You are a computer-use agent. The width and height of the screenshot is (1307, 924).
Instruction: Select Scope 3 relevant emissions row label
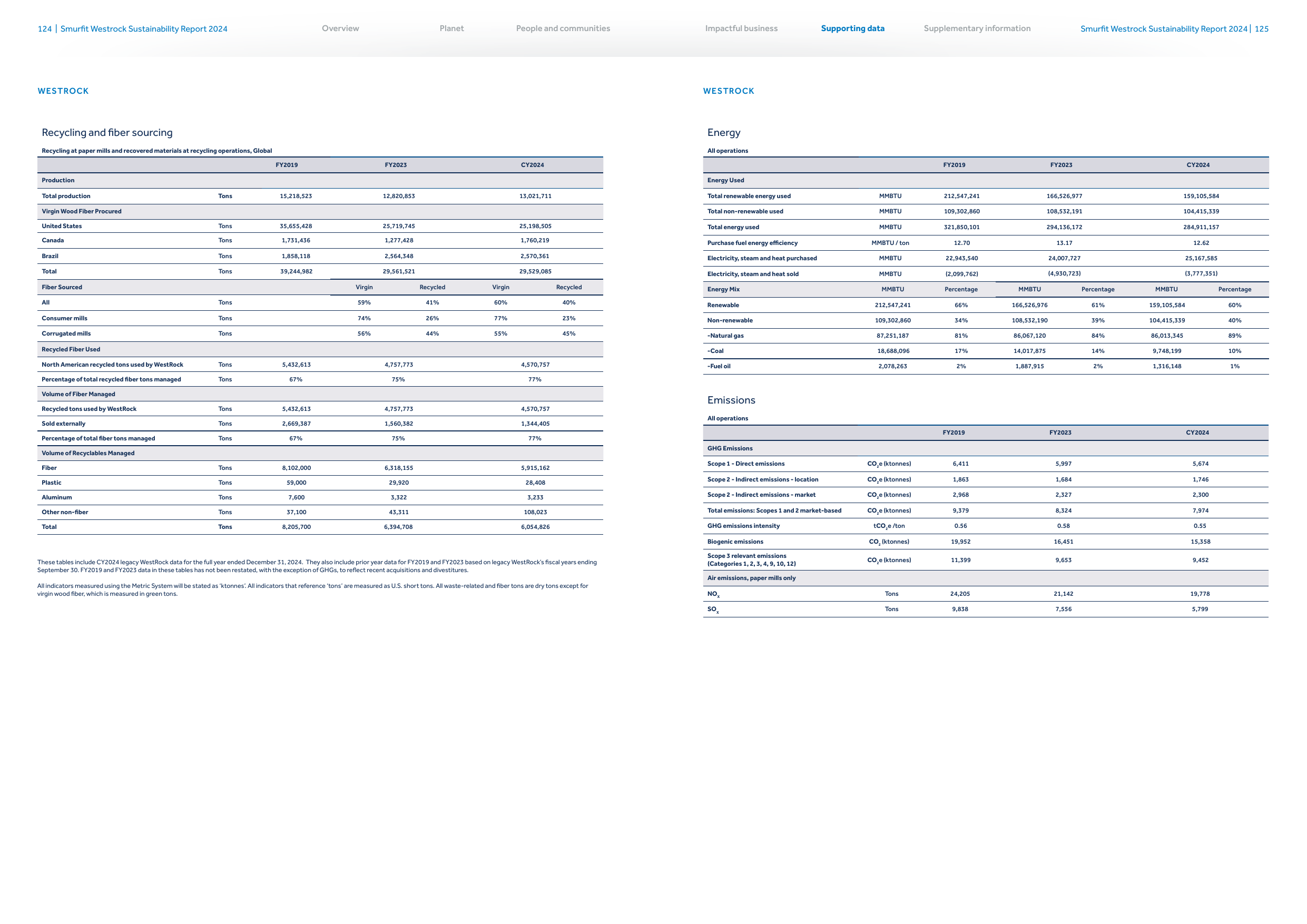coord(751,560)
